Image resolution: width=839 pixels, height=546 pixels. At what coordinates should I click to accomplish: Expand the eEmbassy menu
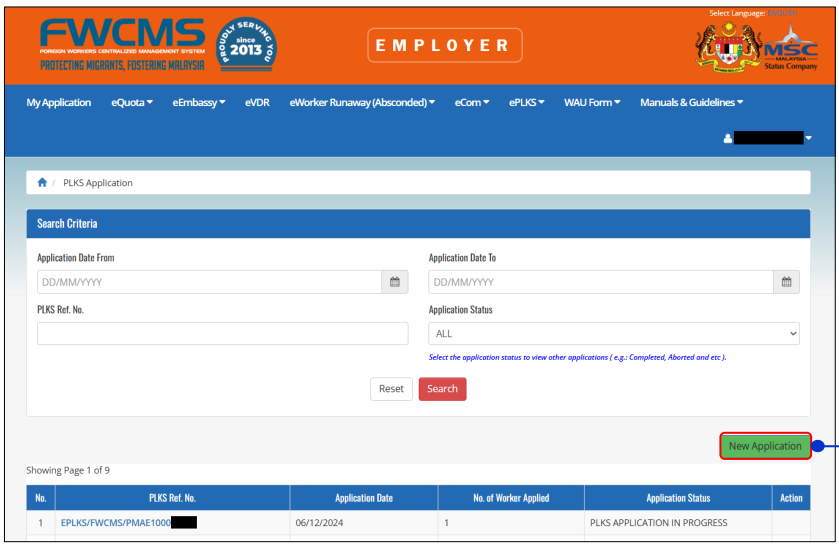coord(199,102)
